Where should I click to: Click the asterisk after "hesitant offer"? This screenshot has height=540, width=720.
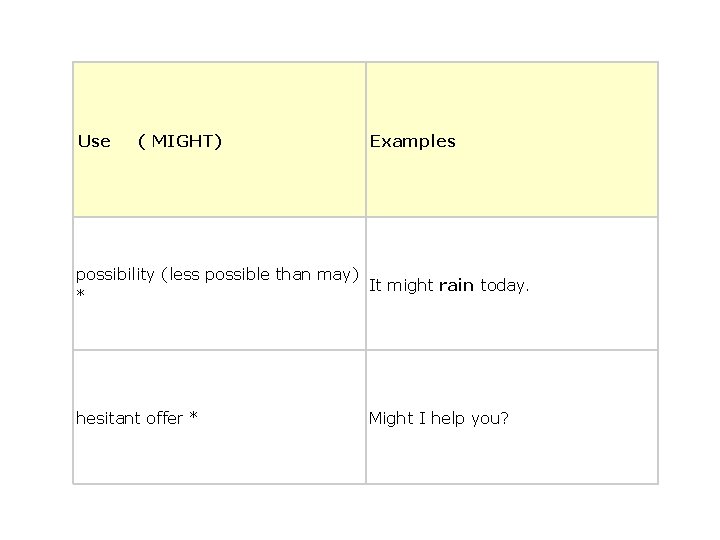click(194, 416)
